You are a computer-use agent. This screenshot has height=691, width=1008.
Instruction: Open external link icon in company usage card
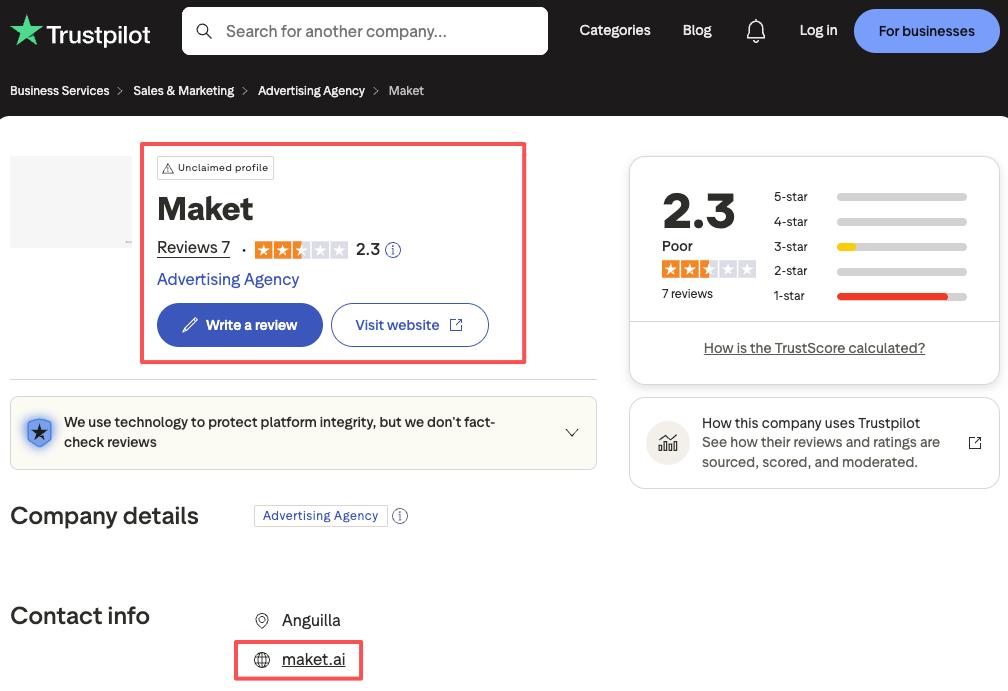point(975,443)
